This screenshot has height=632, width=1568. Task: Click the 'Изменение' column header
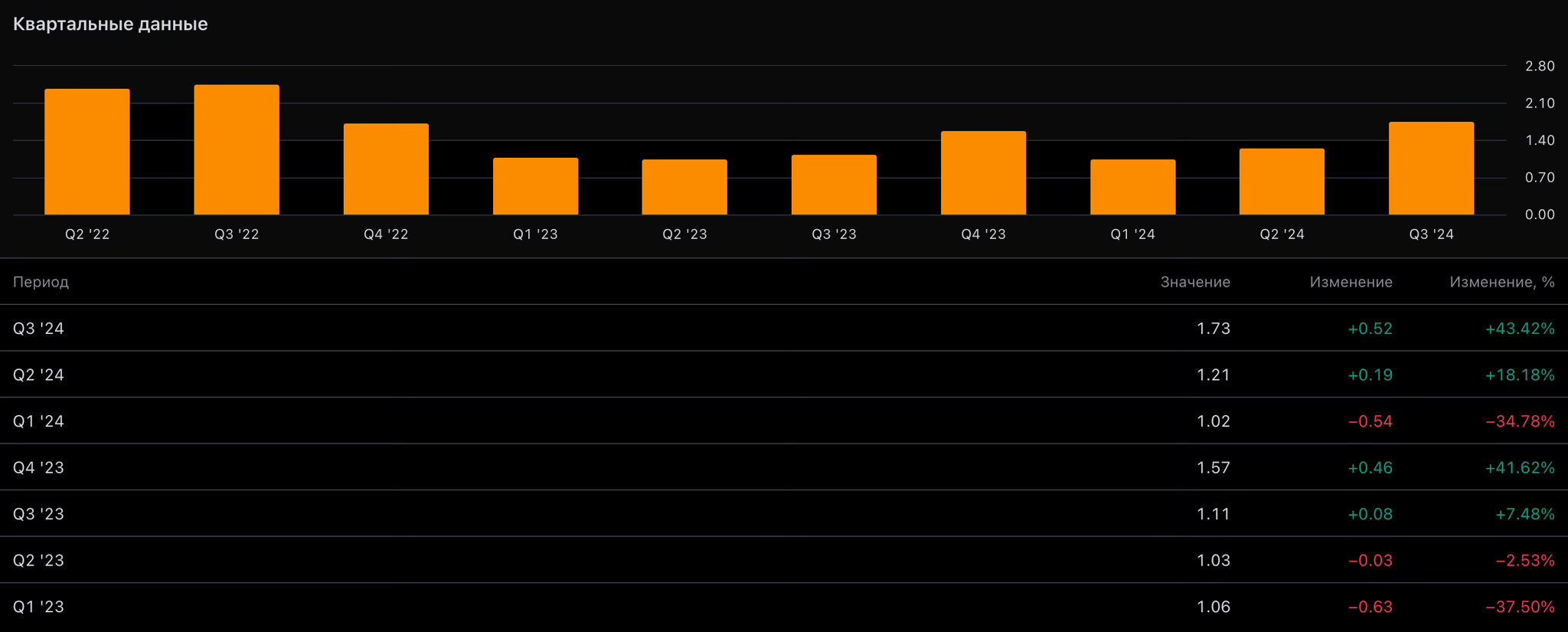pyautogui.click(x=1351, y=282)
